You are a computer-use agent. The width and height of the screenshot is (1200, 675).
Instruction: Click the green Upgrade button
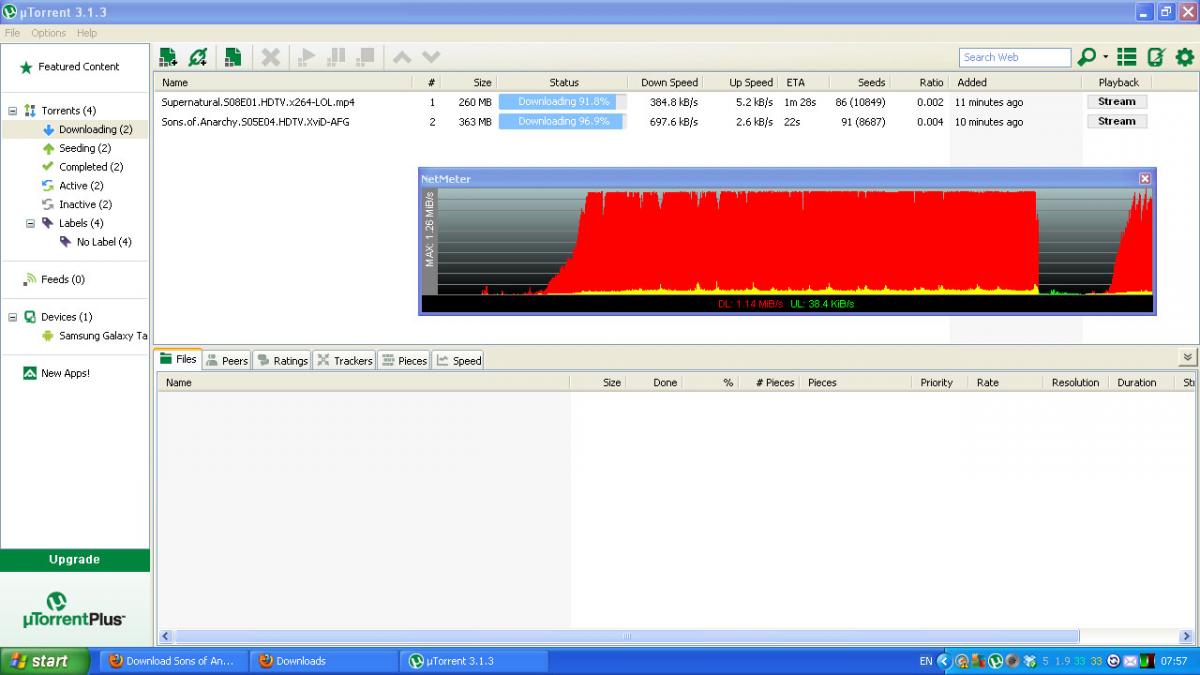point(75,560)
